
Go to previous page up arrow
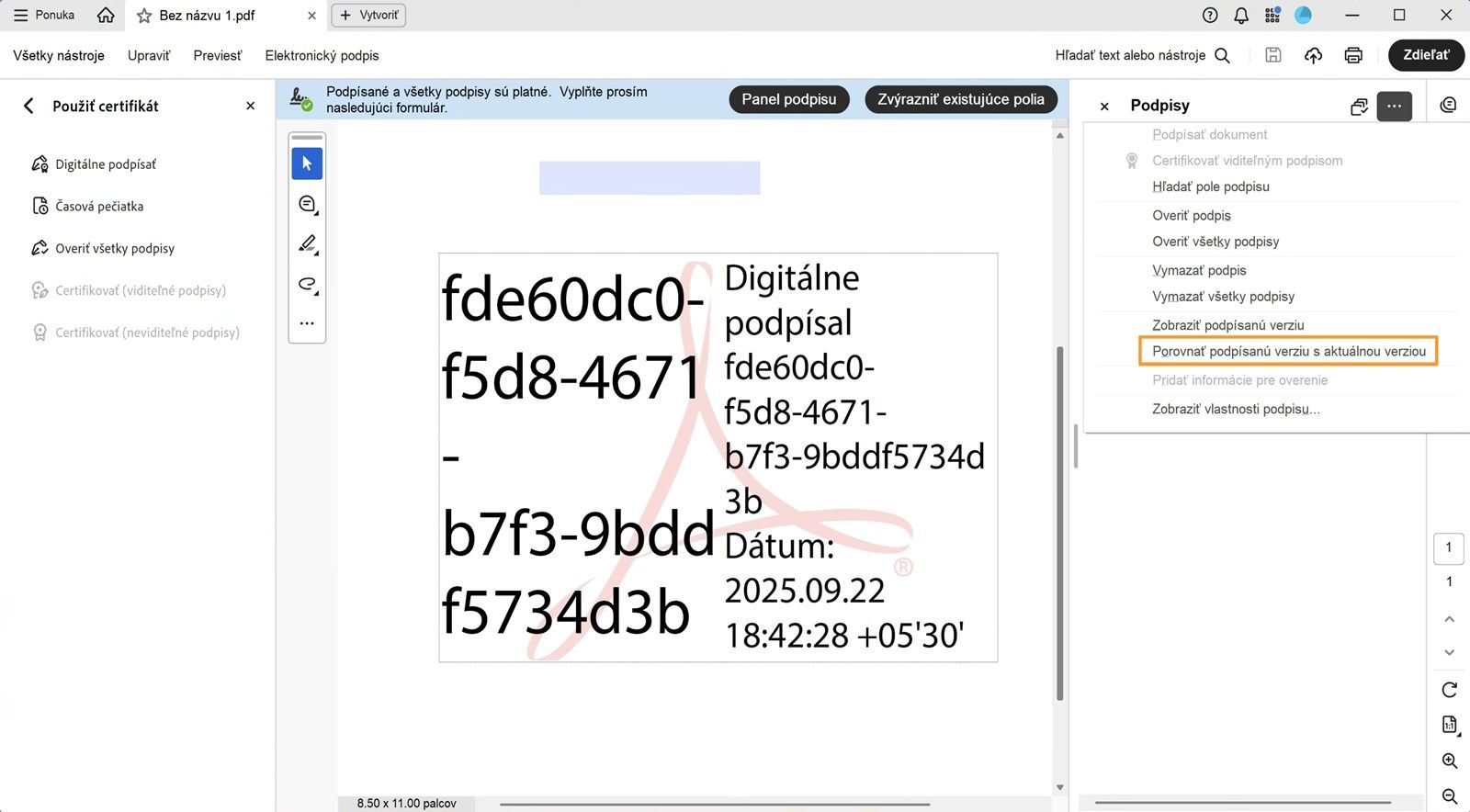pyautogui.click(x=1449, y=620)
